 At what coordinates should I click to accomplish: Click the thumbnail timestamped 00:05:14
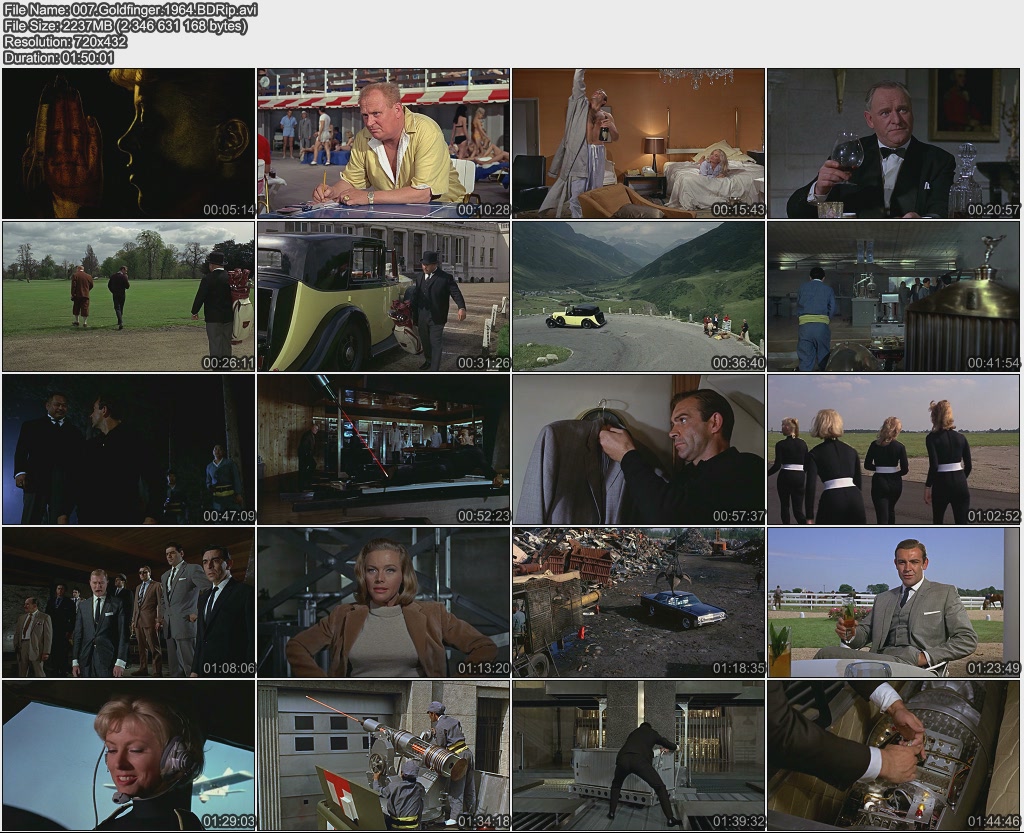[129, 143]
